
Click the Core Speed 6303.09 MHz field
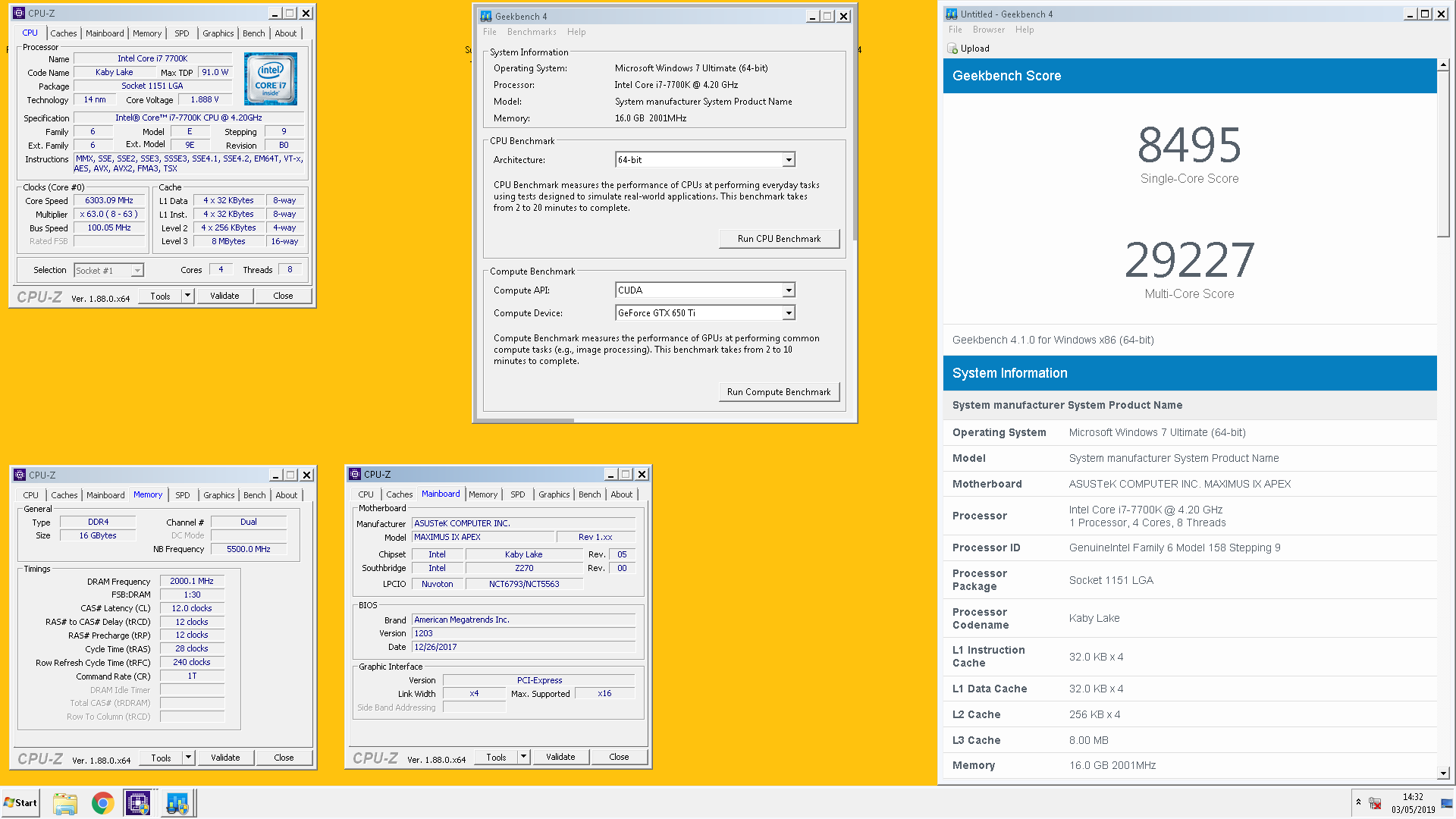click(109, 201)
